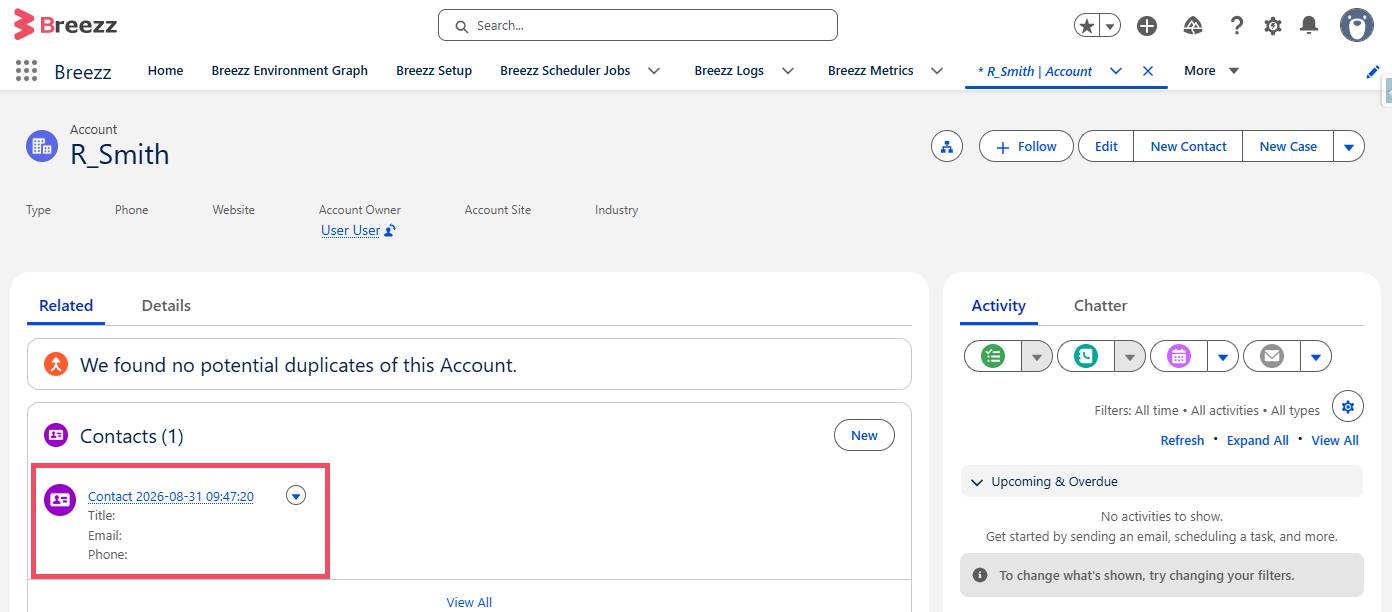Viewport: 1392px width, 612px height.
Task: Select the Breezz Scheduler Jobs tab
Action: coord(565,71)
